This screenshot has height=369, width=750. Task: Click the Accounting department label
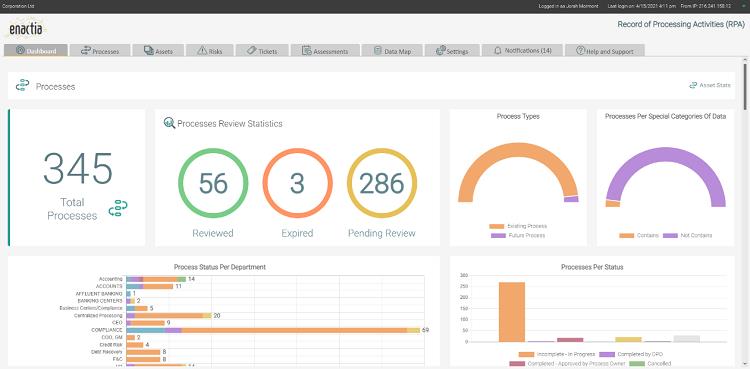111,279
